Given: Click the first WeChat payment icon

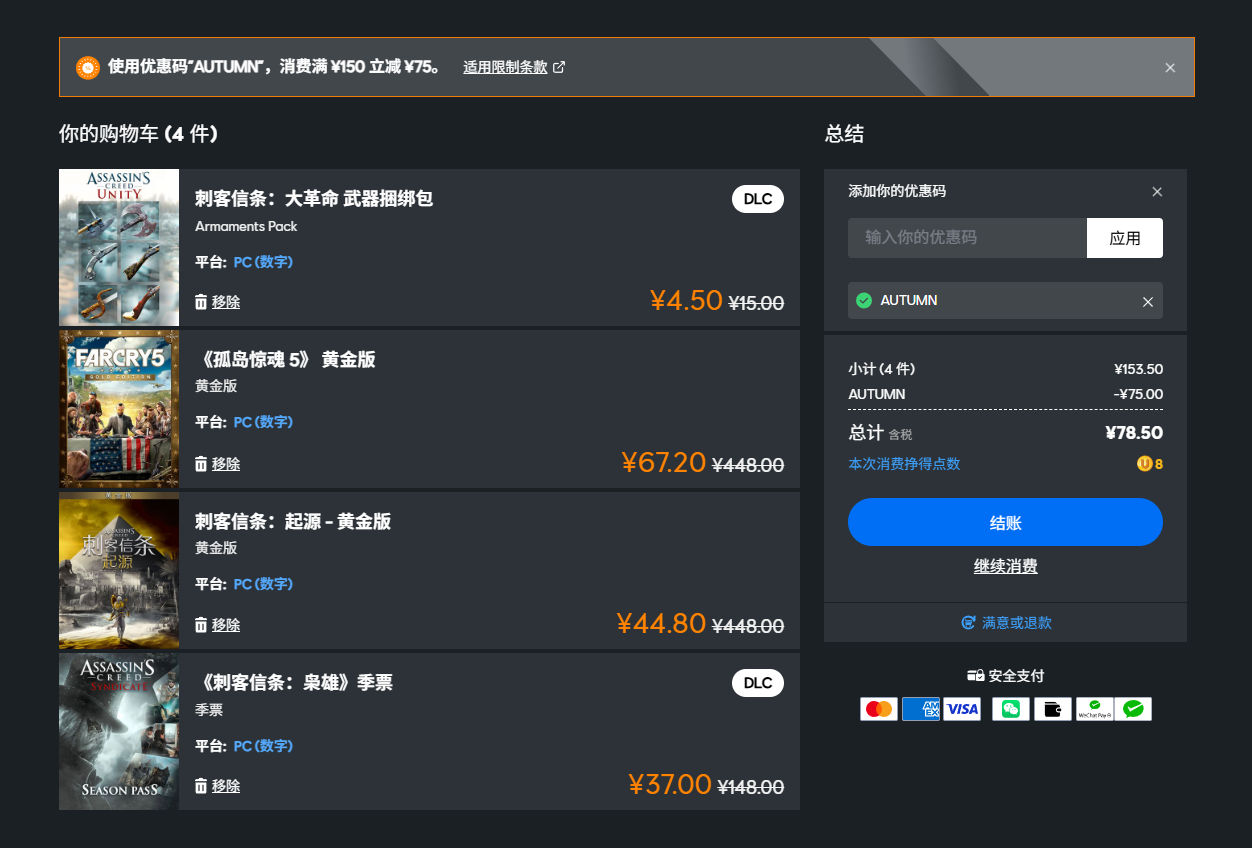Looking at the screenshot, I should 1011,709.
